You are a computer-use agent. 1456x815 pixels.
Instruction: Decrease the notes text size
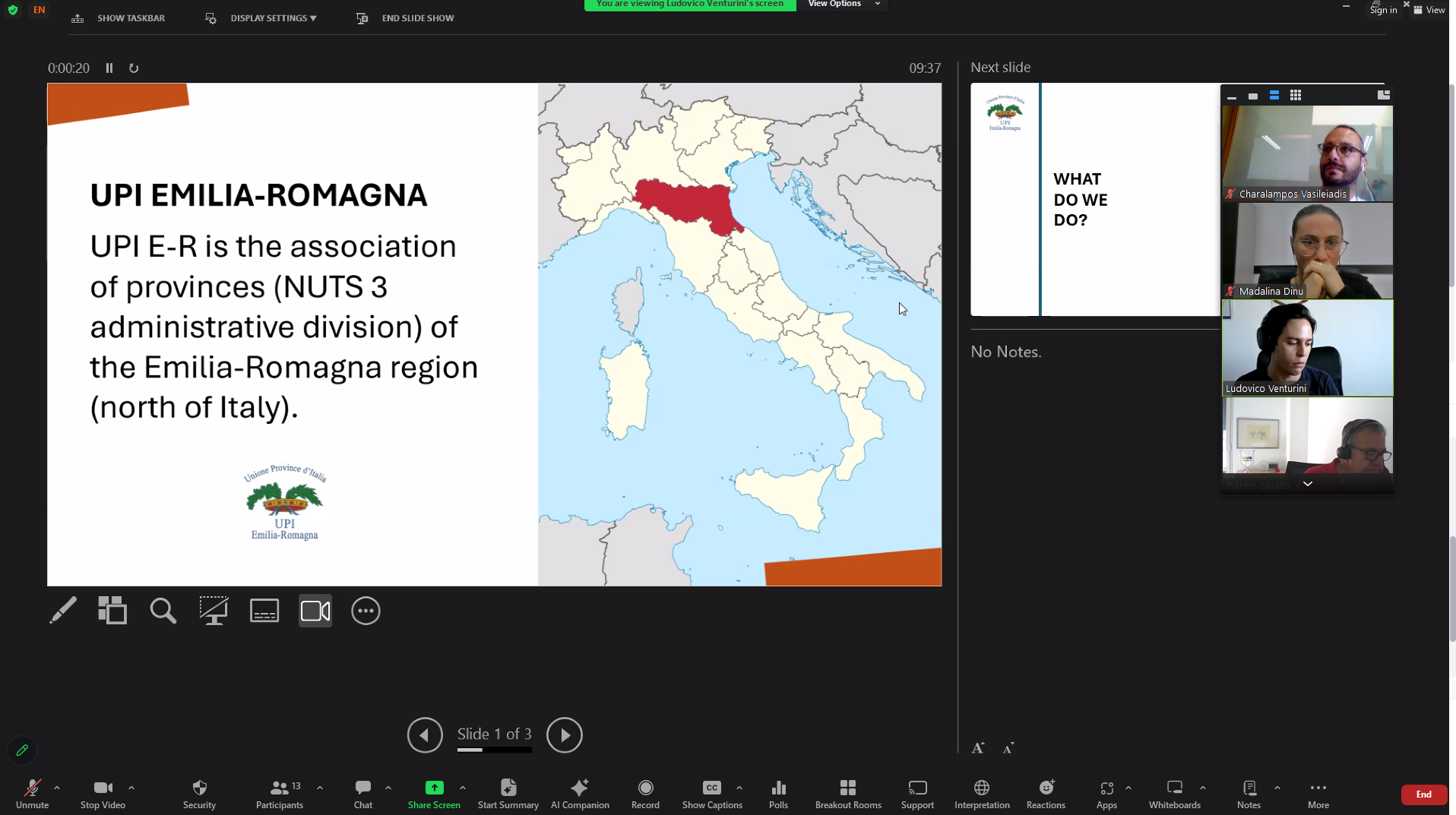click(x=1008, y=748)
